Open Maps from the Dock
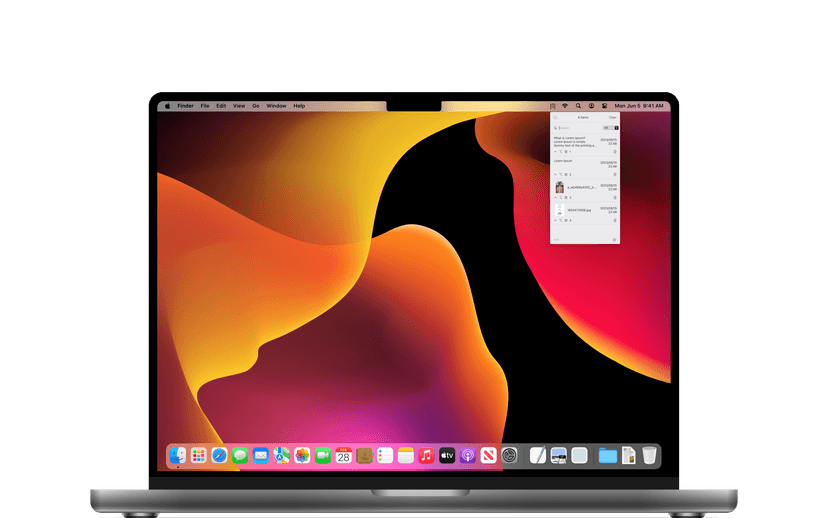The width and height of the screenshot is (828, 518). [x=281, y=455]
